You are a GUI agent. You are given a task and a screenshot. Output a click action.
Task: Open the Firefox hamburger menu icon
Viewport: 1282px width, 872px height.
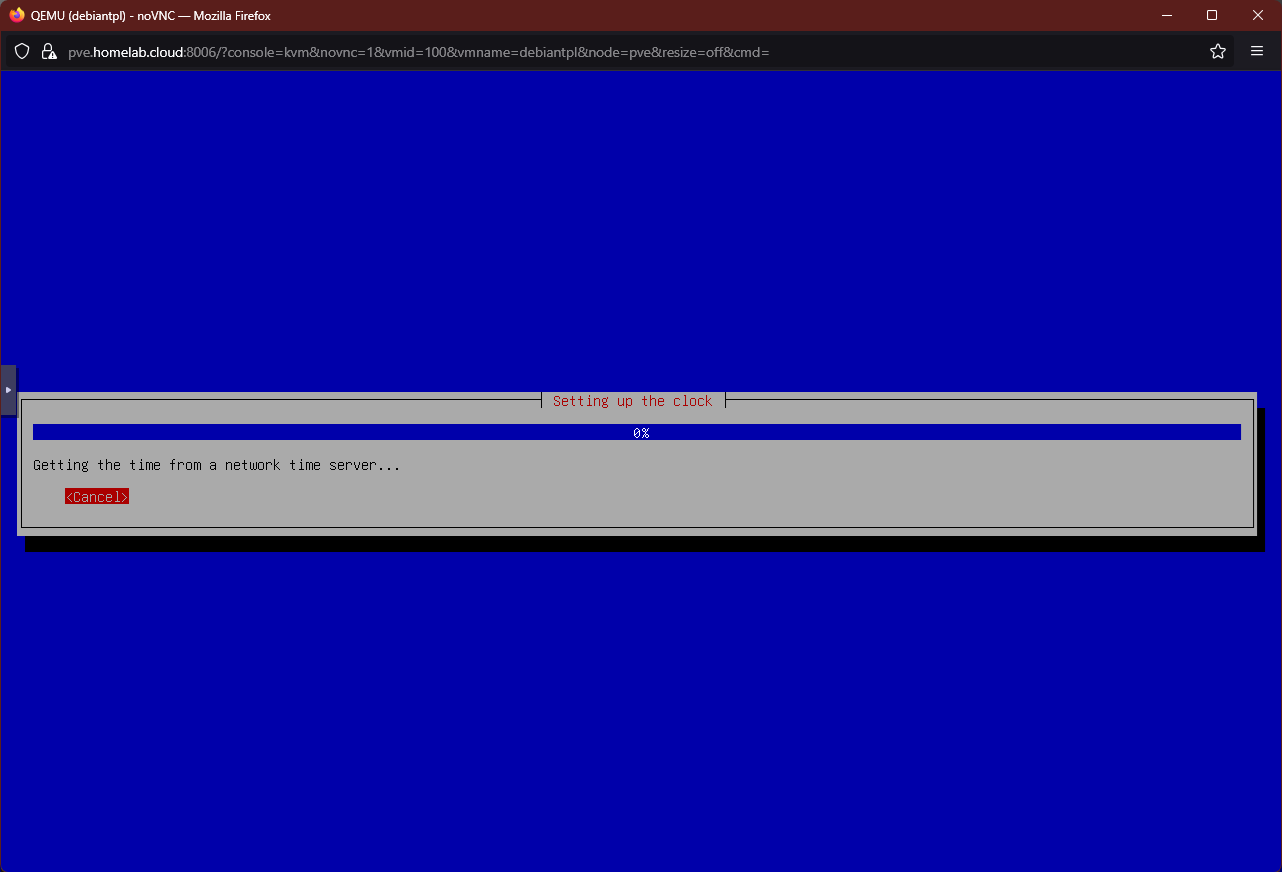point(1257,51)
